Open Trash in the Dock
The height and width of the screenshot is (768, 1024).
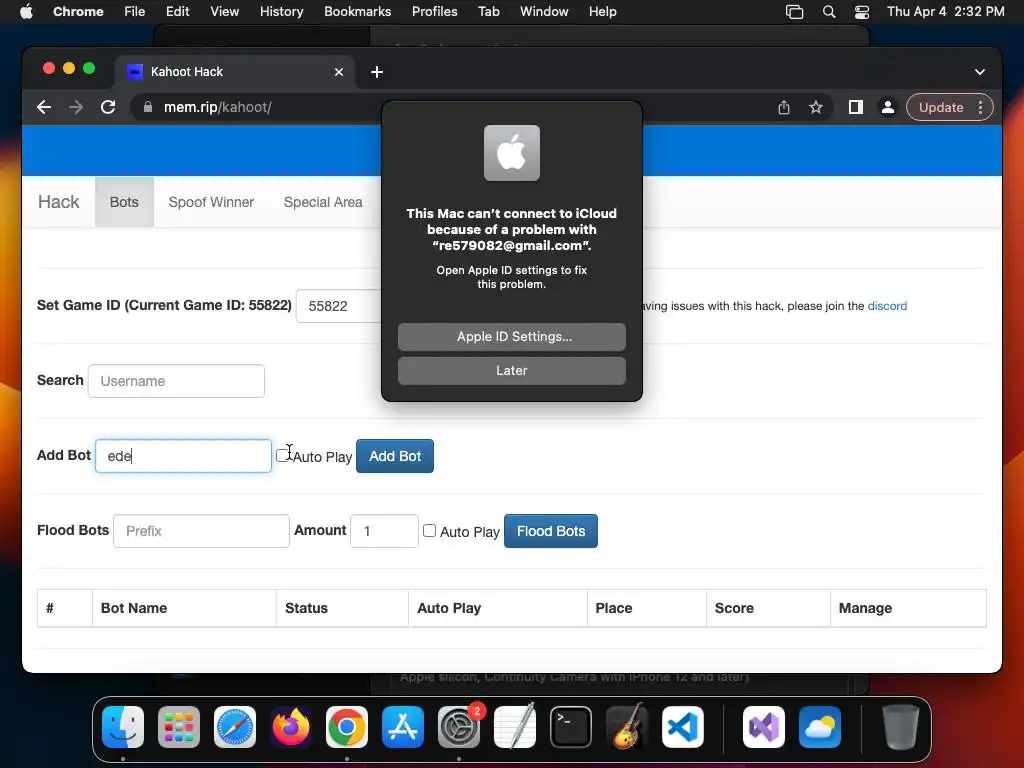(x=901, y=727)
